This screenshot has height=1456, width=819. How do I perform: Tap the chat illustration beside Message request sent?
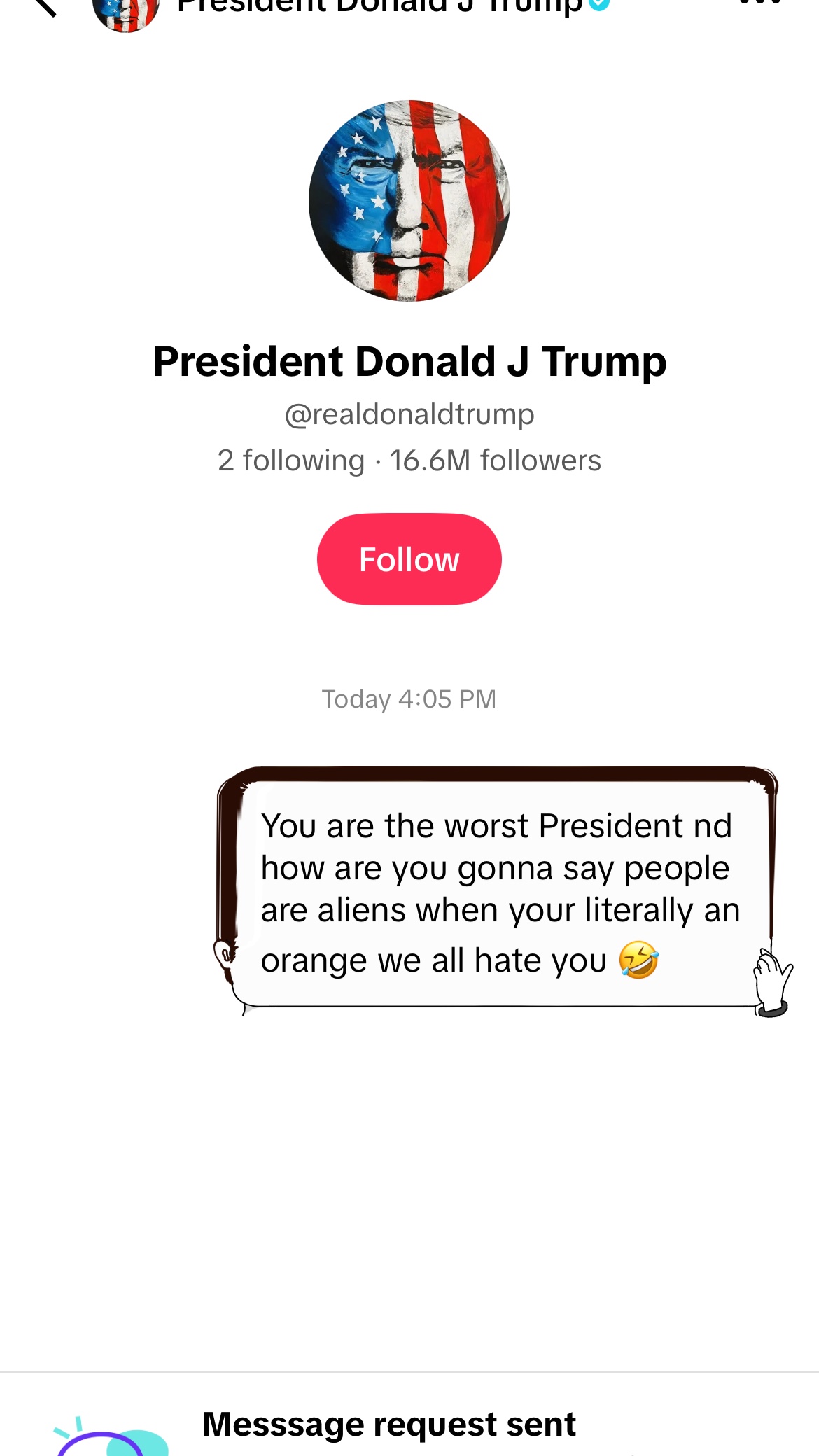(x=112, y=1436)
